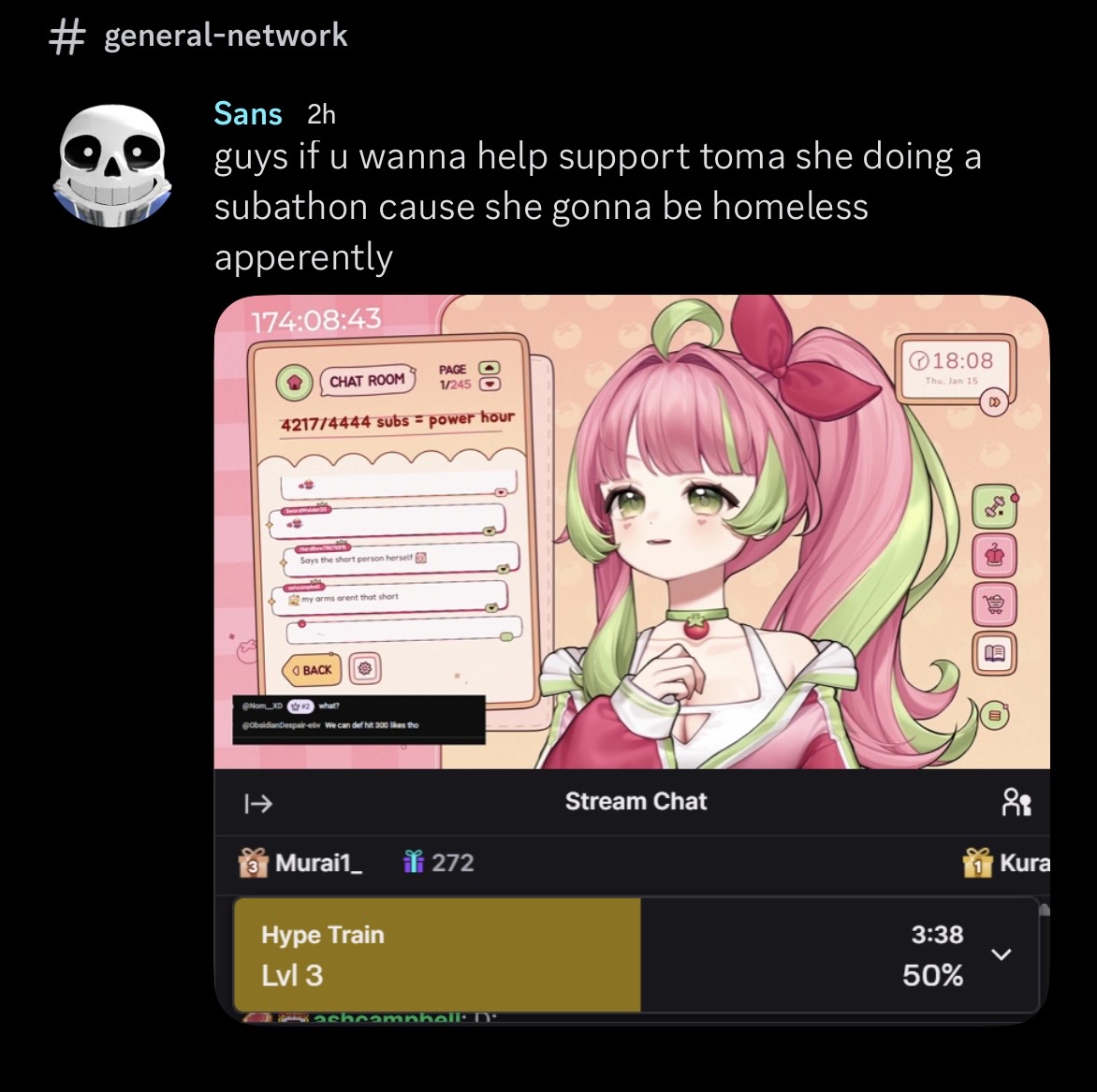This screenshot has height=1092, width=1097.
Task: Click the round menu button under the book icon
Action: click(995, 716)
